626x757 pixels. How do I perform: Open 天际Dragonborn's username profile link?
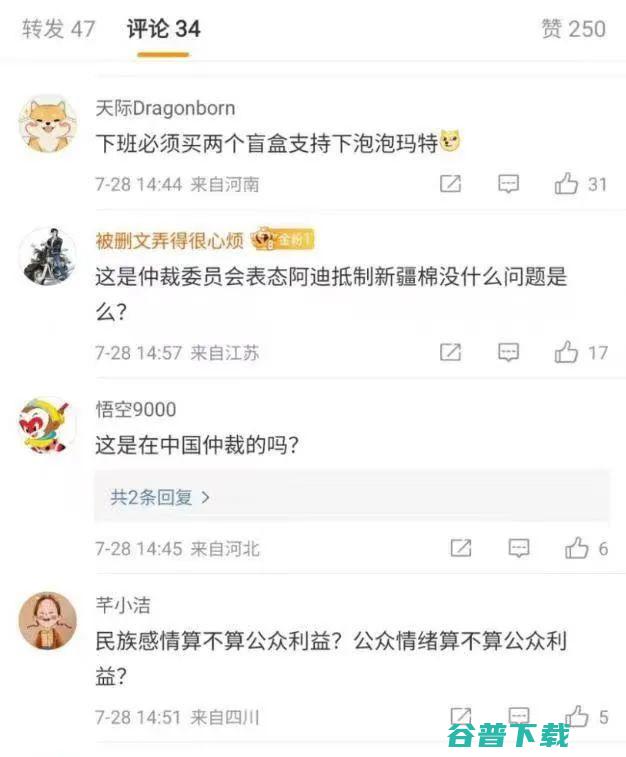point(165,109)
